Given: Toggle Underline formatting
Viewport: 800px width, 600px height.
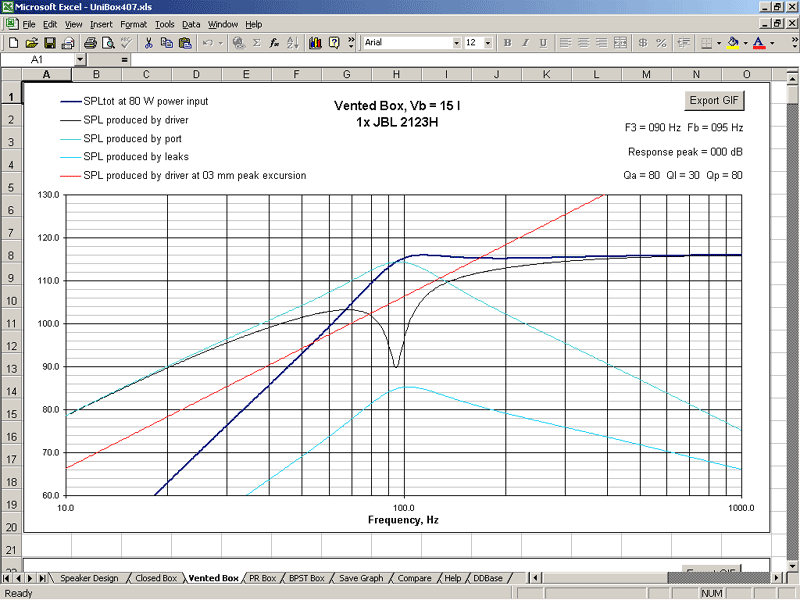Looking at the screenshot, I should pyautogui.click(x=543, y=43).
